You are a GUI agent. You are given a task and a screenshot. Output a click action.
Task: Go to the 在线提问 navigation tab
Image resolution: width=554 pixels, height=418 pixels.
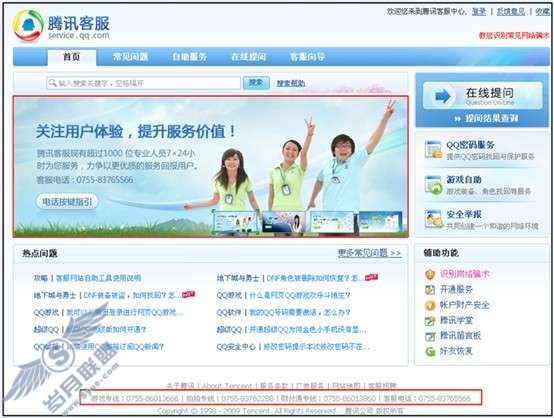[x=248, y=57]
